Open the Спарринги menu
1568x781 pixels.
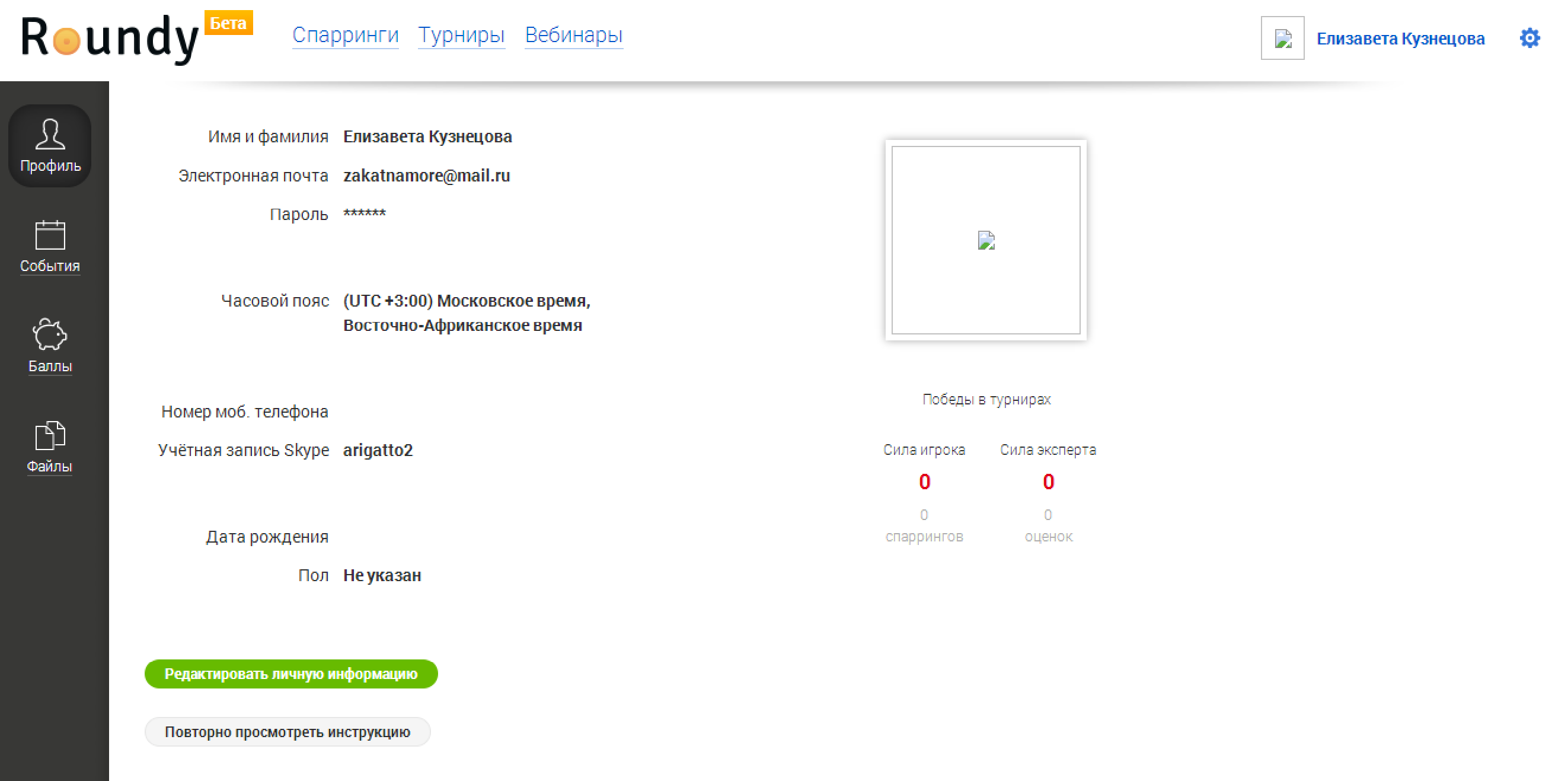pos(345,36)
